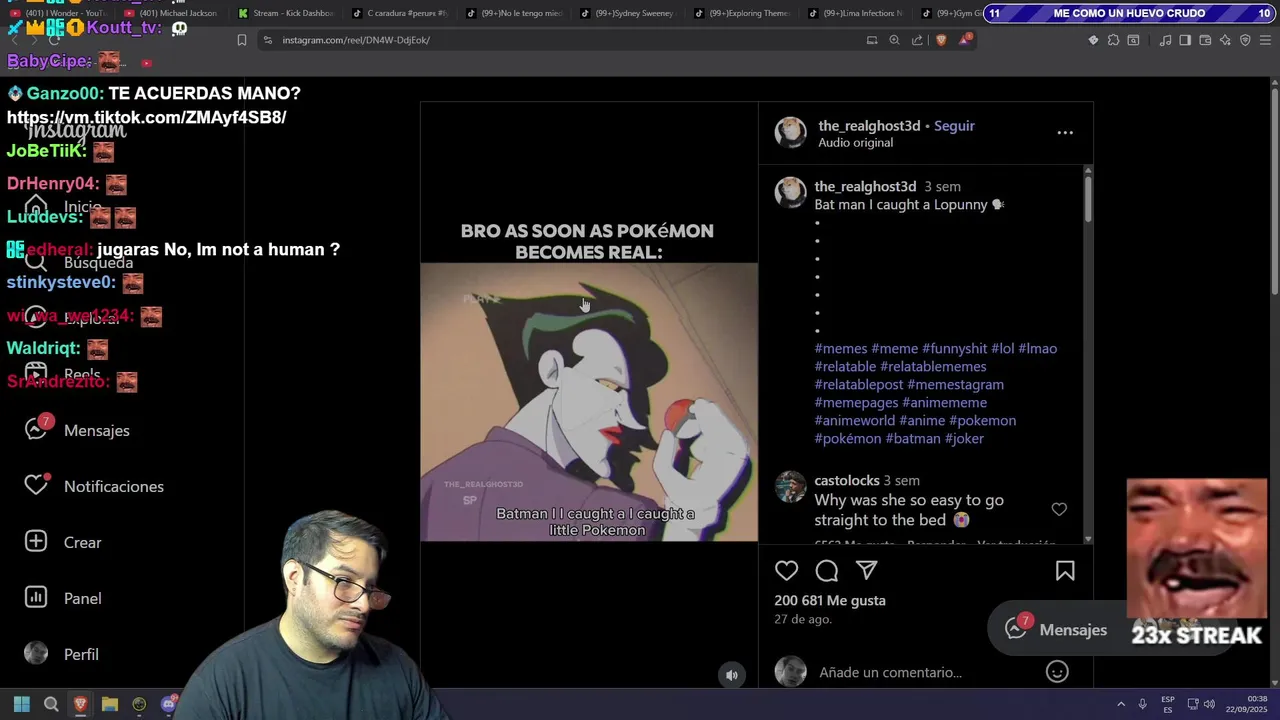Open the three-dots options menu of the post

[1065, 132]
